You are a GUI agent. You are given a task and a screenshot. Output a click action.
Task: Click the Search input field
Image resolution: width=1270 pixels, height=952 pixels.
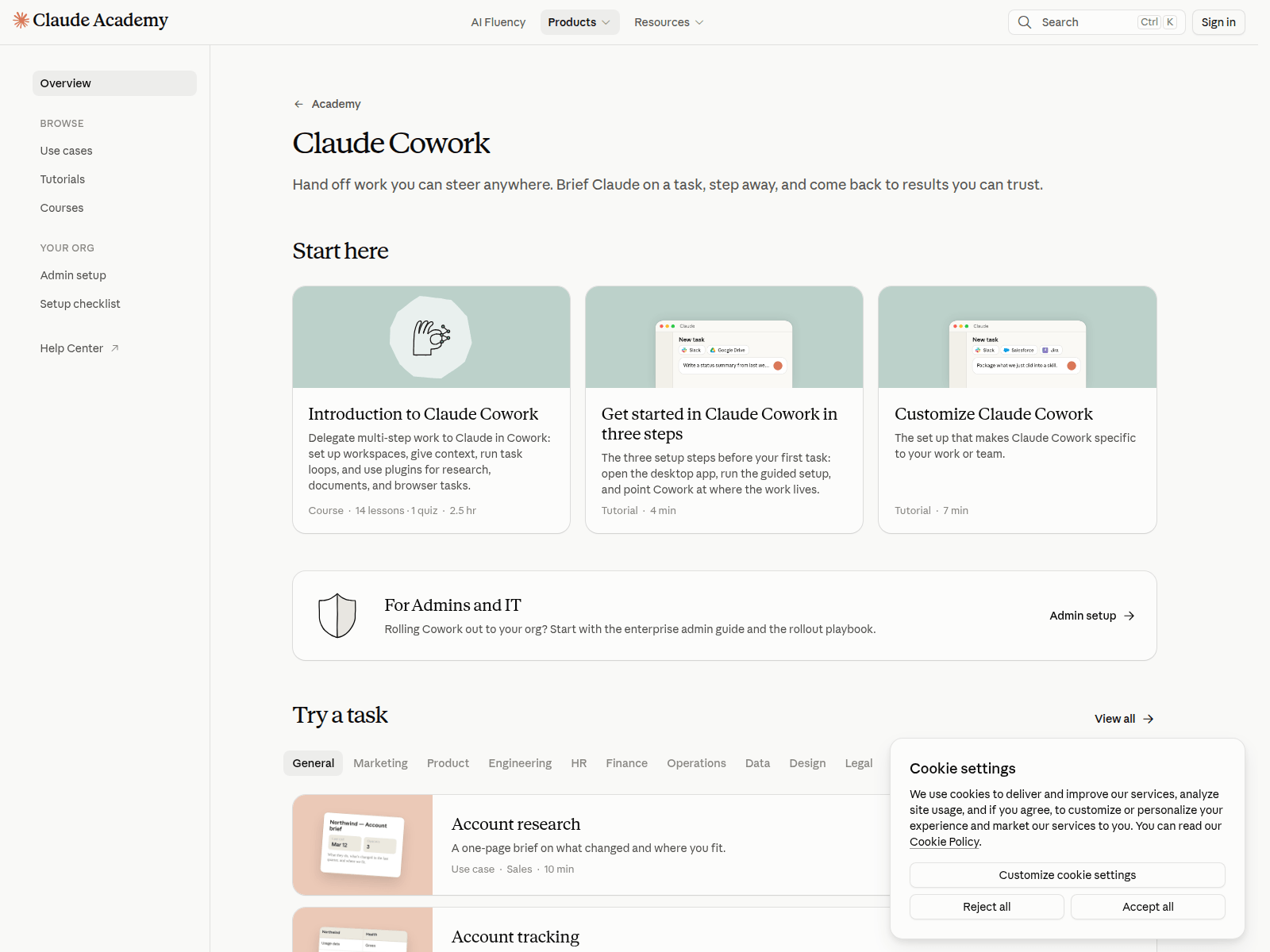coord(1097,22)
